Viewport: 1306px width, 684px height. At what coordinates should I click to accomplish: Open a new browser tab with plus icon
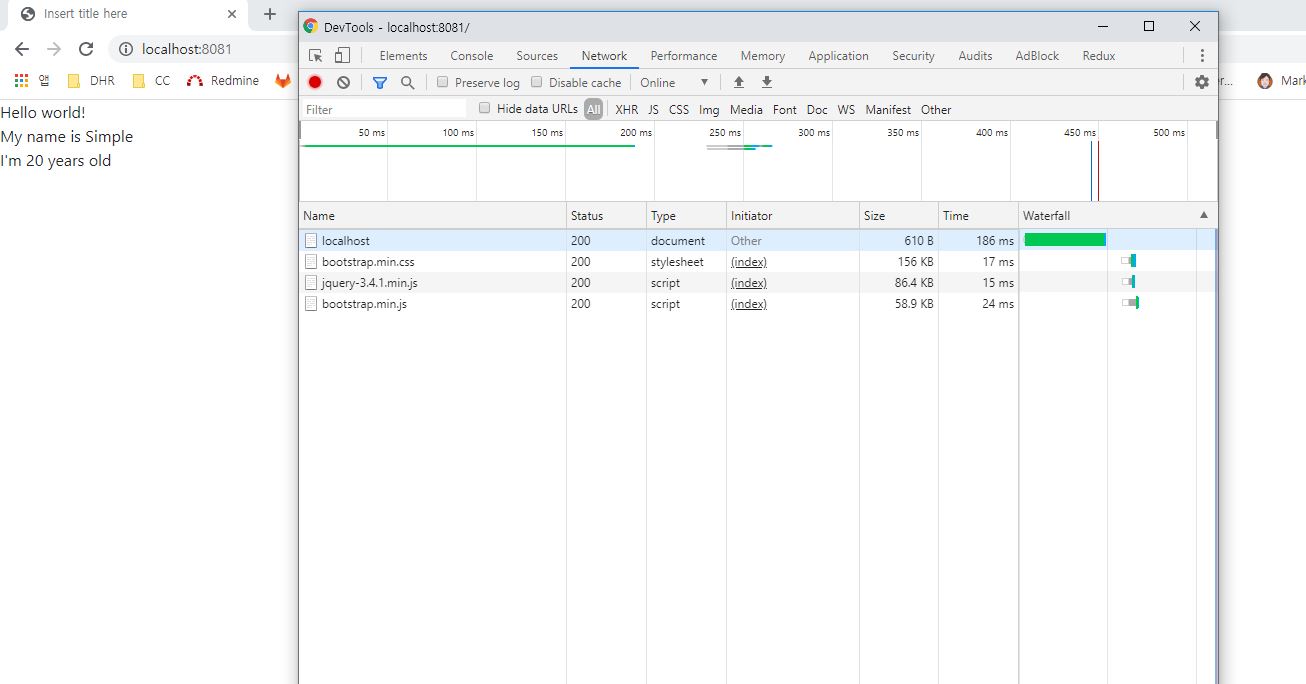(269, 14)
